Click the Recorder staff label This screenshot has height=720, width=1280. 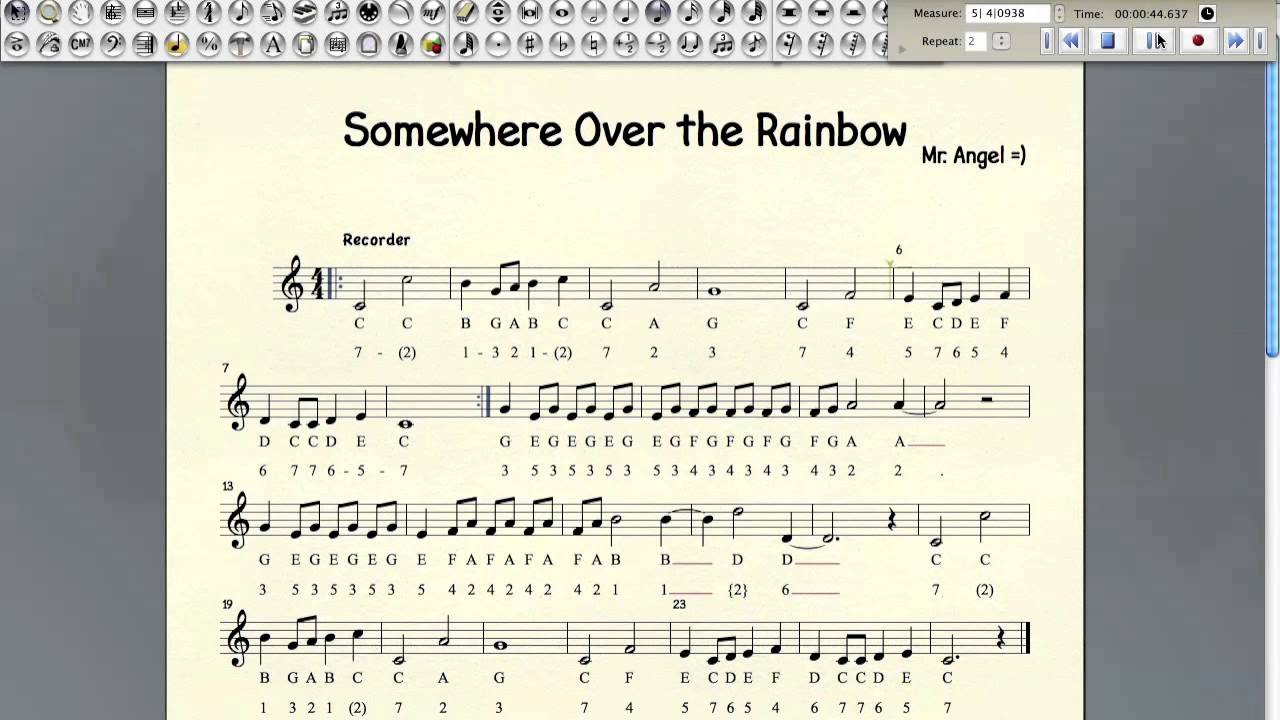click(376, 240)
